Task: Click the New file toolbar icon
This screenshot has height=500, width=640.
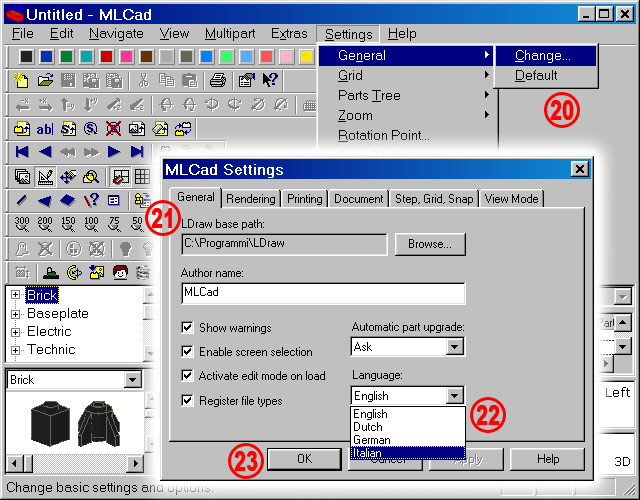Action: click(21, 80)
